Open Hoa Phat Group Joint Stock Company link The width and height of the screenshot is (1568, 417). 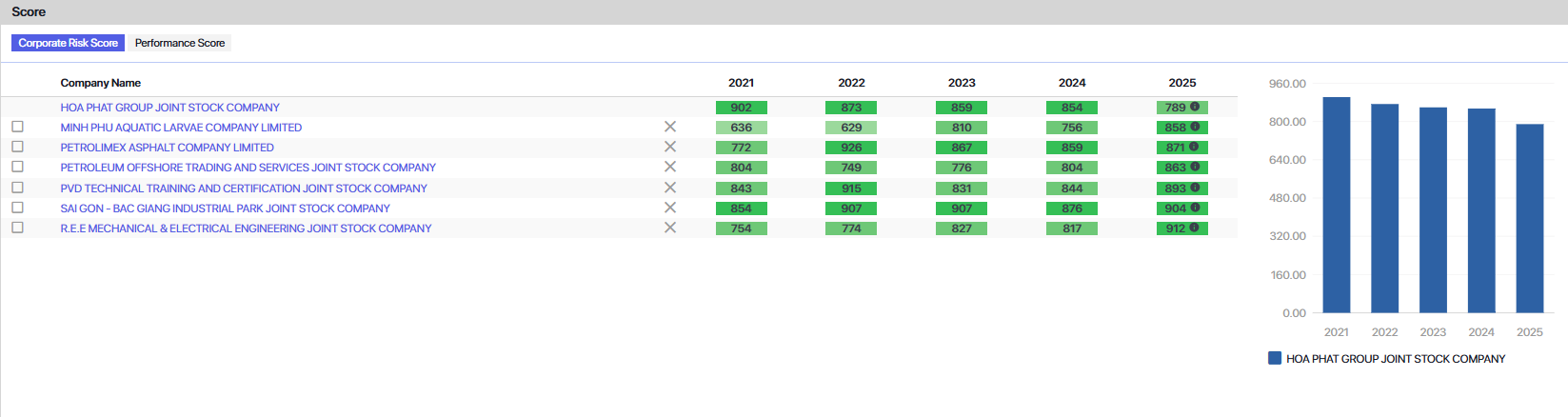coord(169,108)
